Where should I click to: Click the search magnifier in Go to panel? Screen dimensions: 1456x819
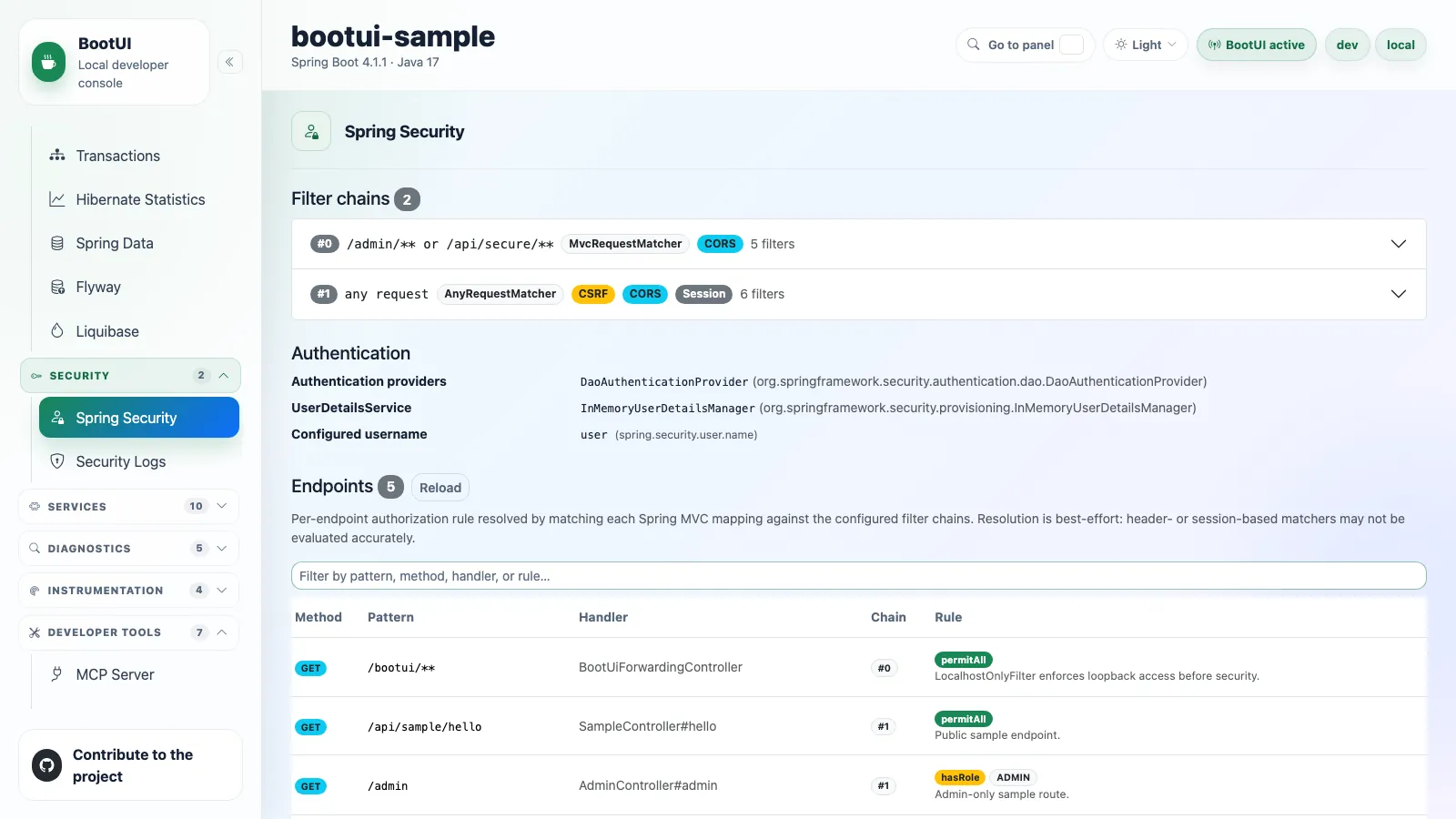pos(974,45)
